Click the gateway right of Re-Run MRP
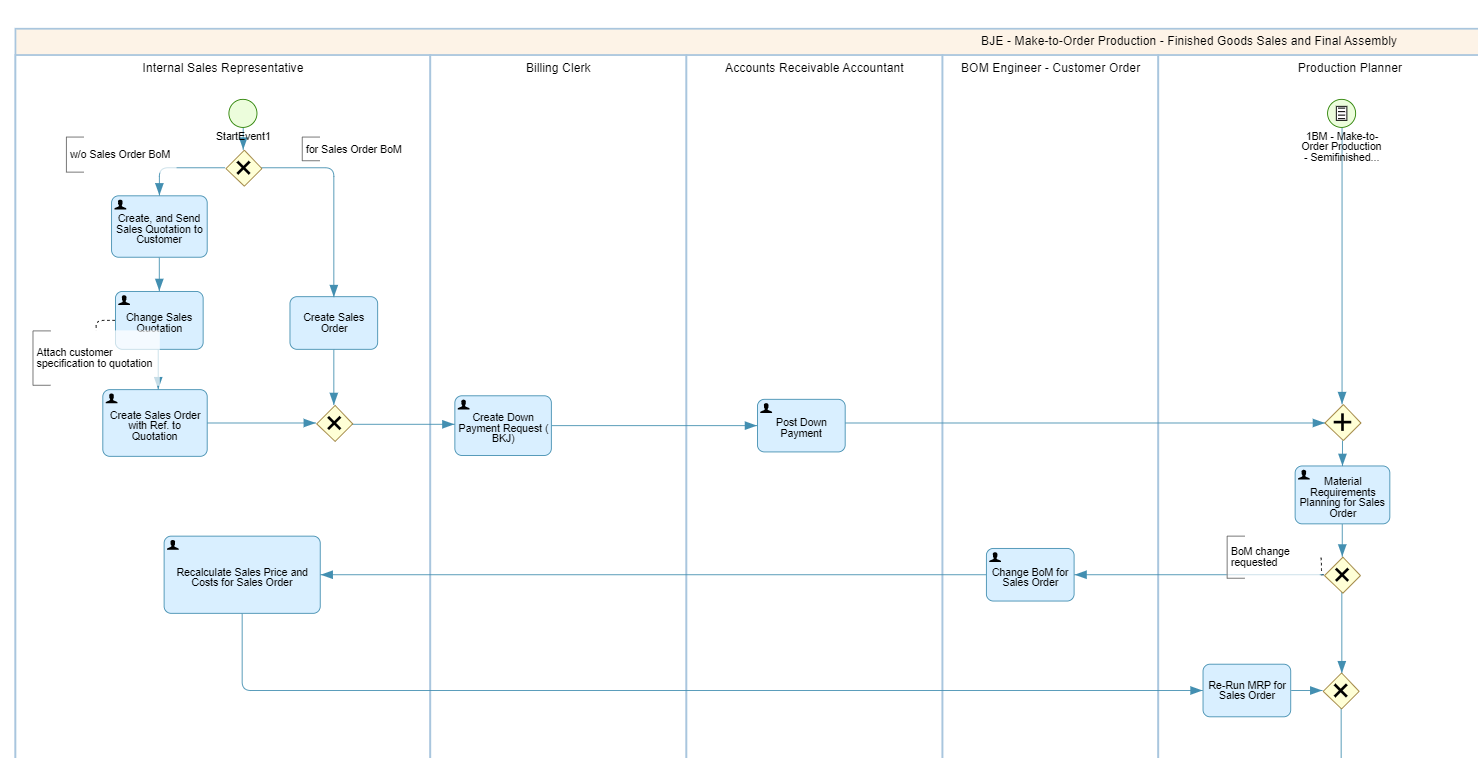1478x758 pixels. pos(1341,691)
